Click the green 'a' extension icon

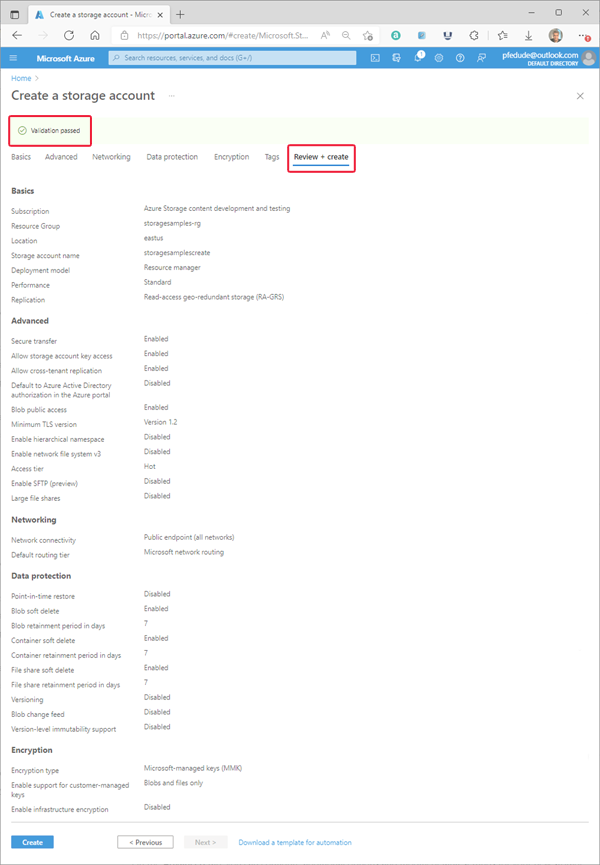[395, 35]
